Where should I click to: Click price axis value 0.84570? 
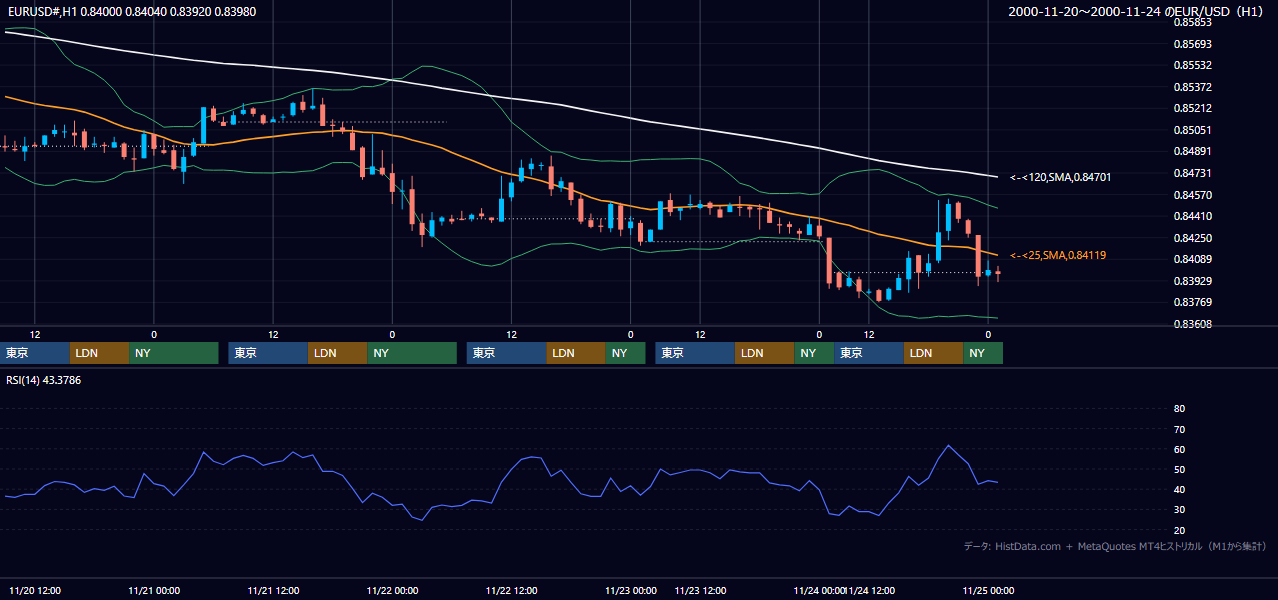coord(1192,194)
